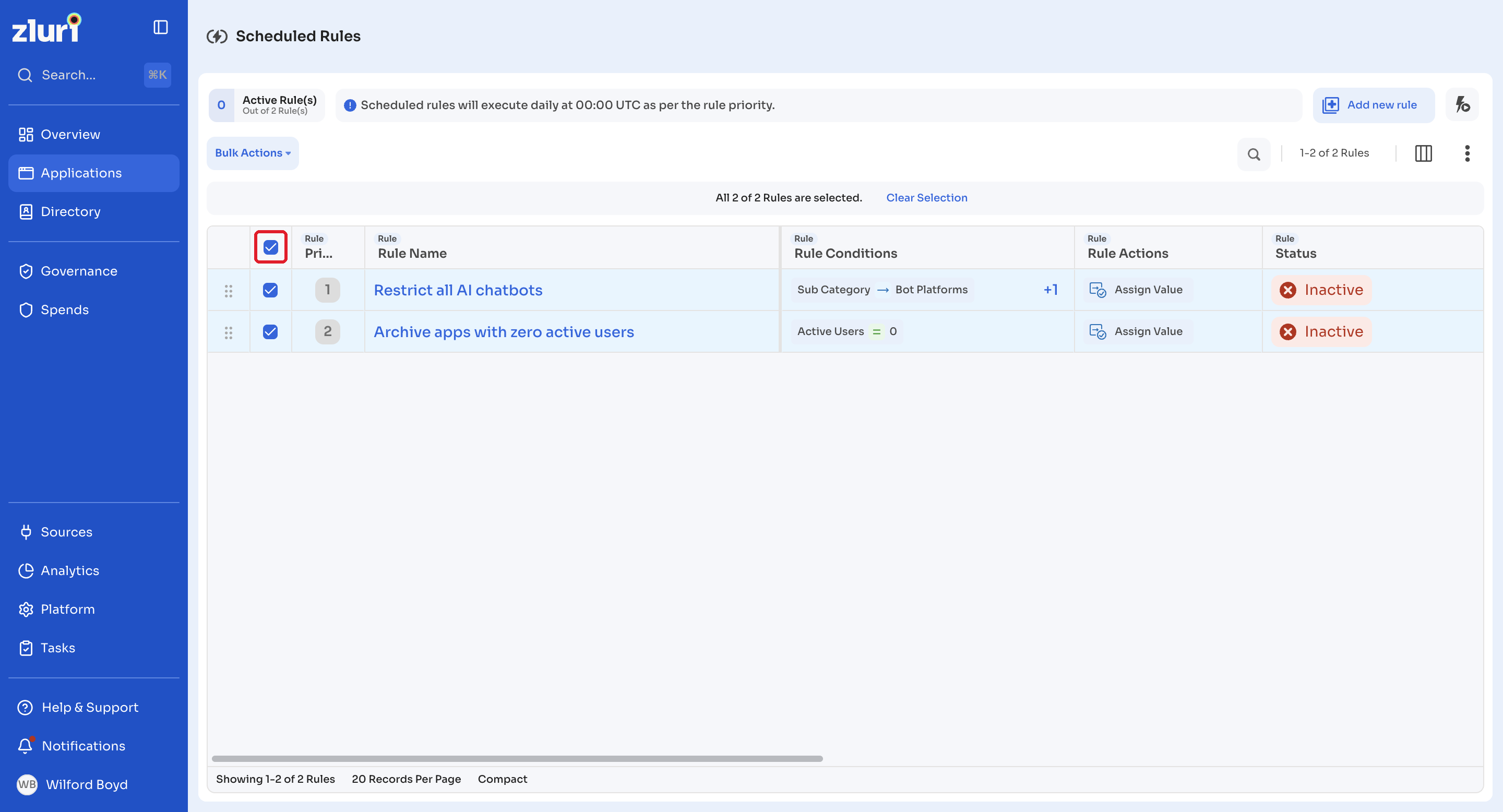Change 20 Records Per Page setting
This screenshot has width=1503, height=812.
tap(406, 779)
